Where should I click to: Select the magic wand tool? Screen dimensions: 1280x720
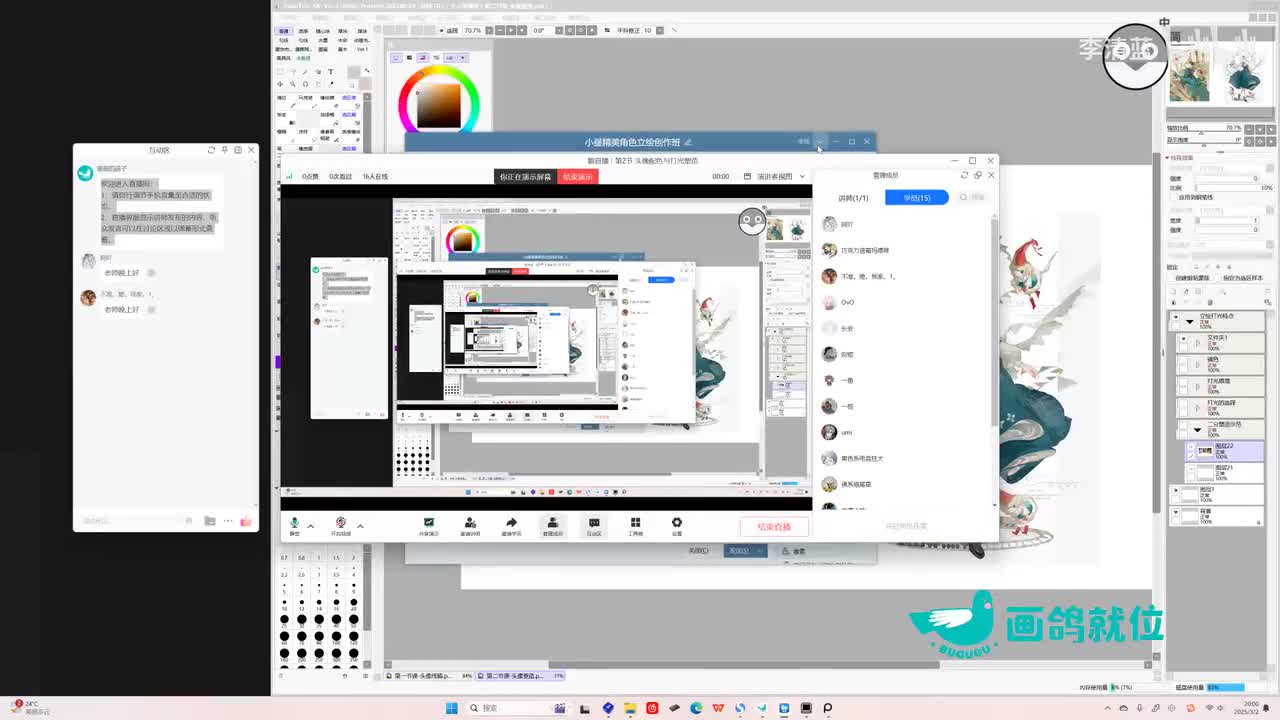(306, 72)
